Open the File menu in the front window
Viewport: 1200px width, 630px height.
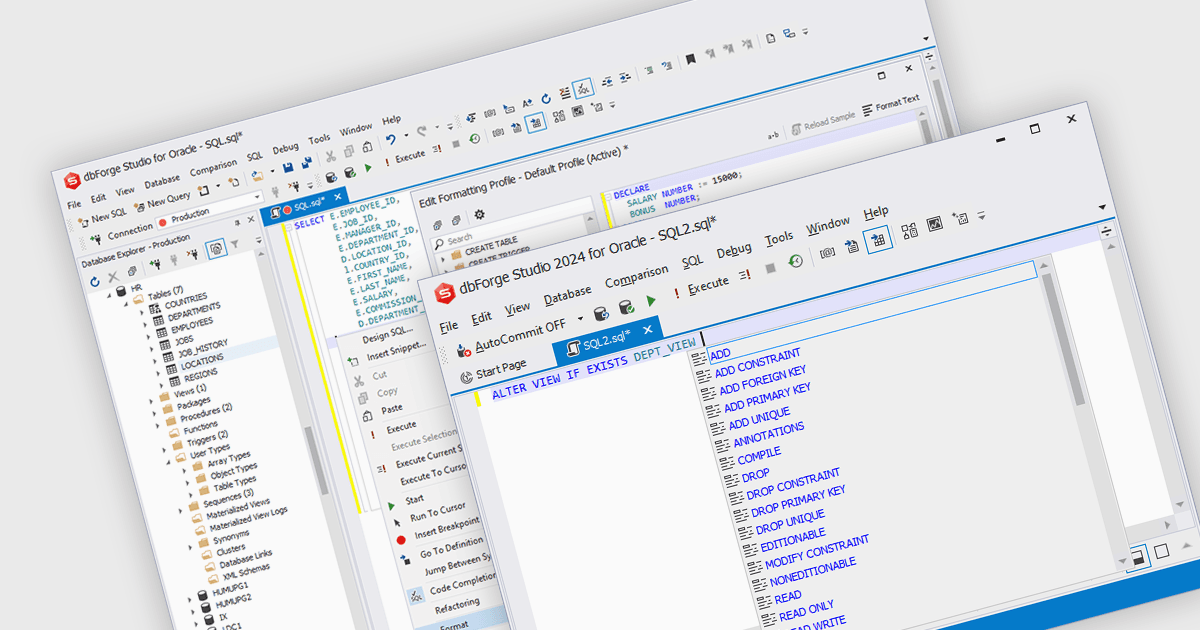click(449, 326)
